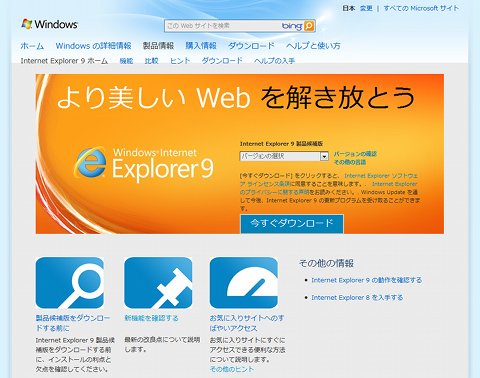Click the Internet Explorer 9 'e' logo
This screenshot has width=480, height=378.
(90, 162)
